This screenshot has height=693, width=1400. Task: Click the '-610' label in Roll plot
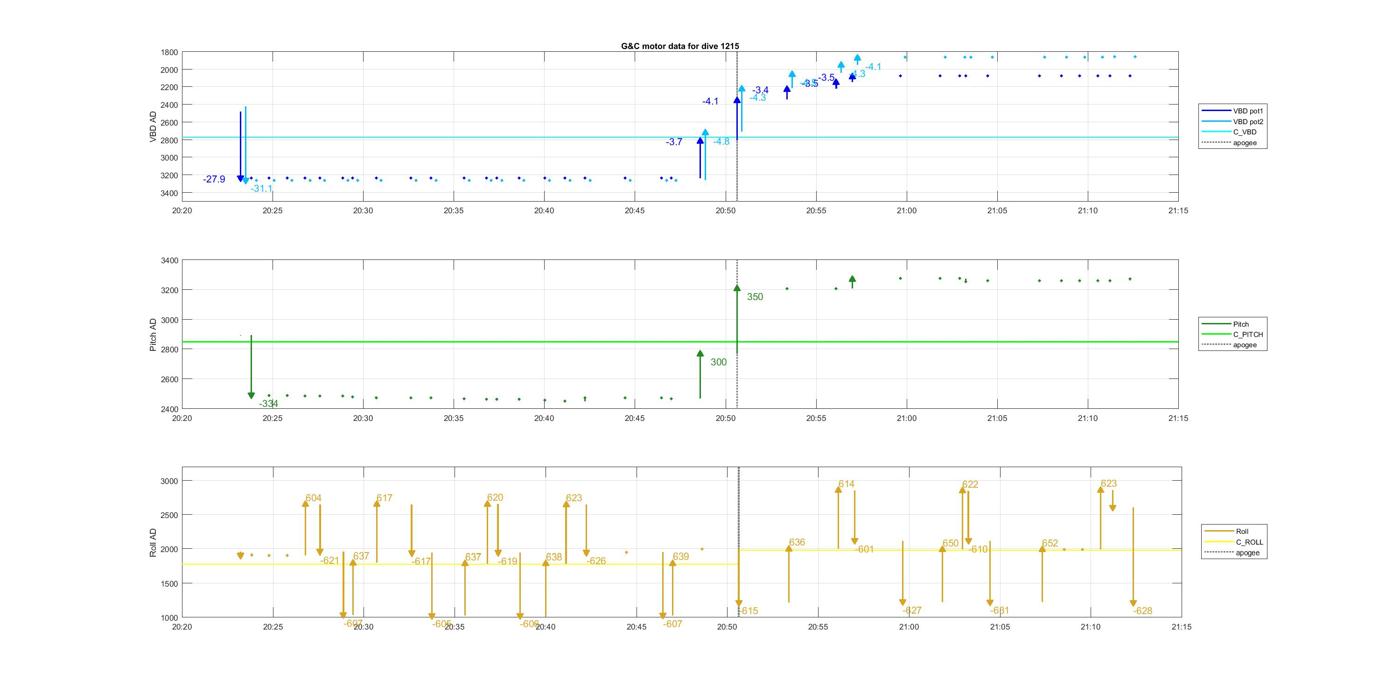978,549
